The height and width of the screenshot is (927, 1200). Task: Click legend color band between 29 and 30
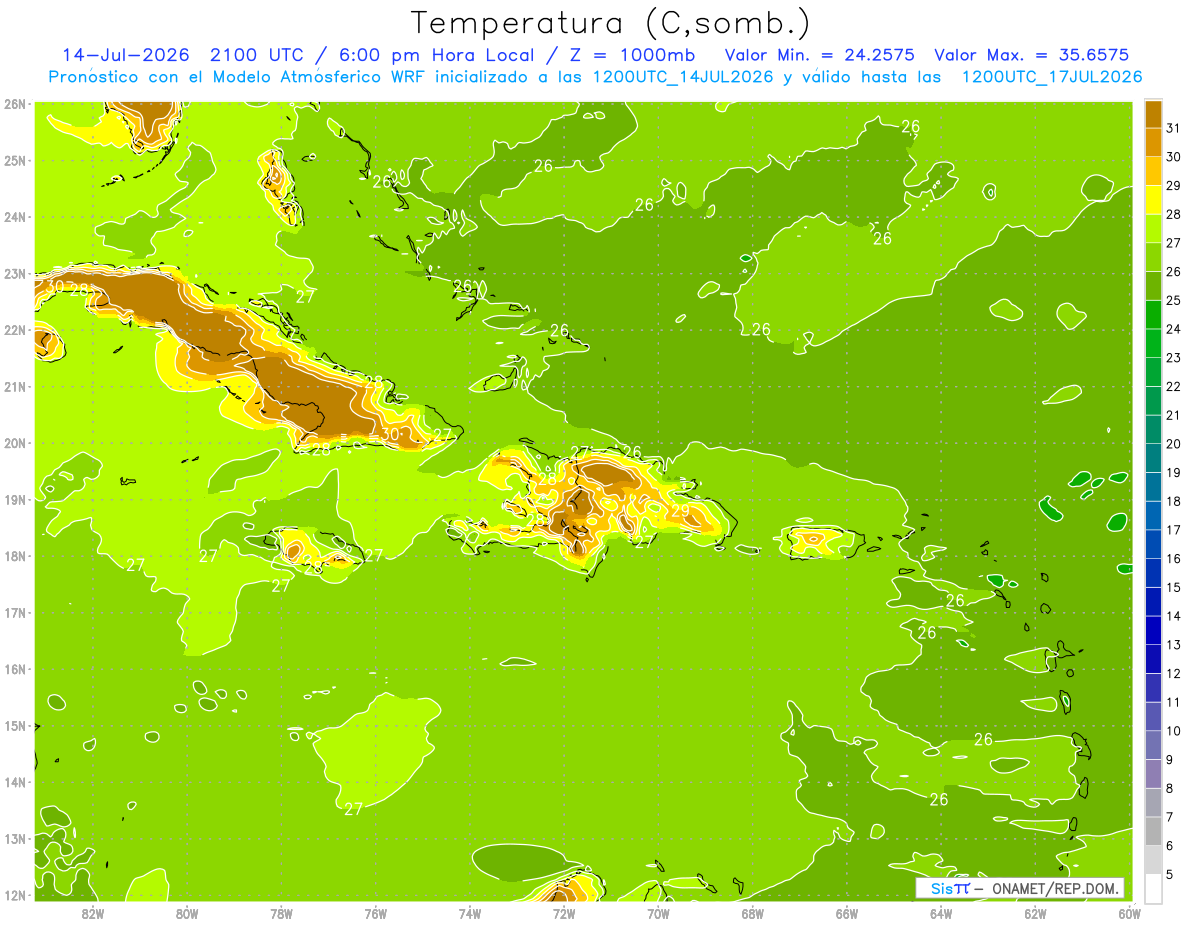coord(1153,171)
